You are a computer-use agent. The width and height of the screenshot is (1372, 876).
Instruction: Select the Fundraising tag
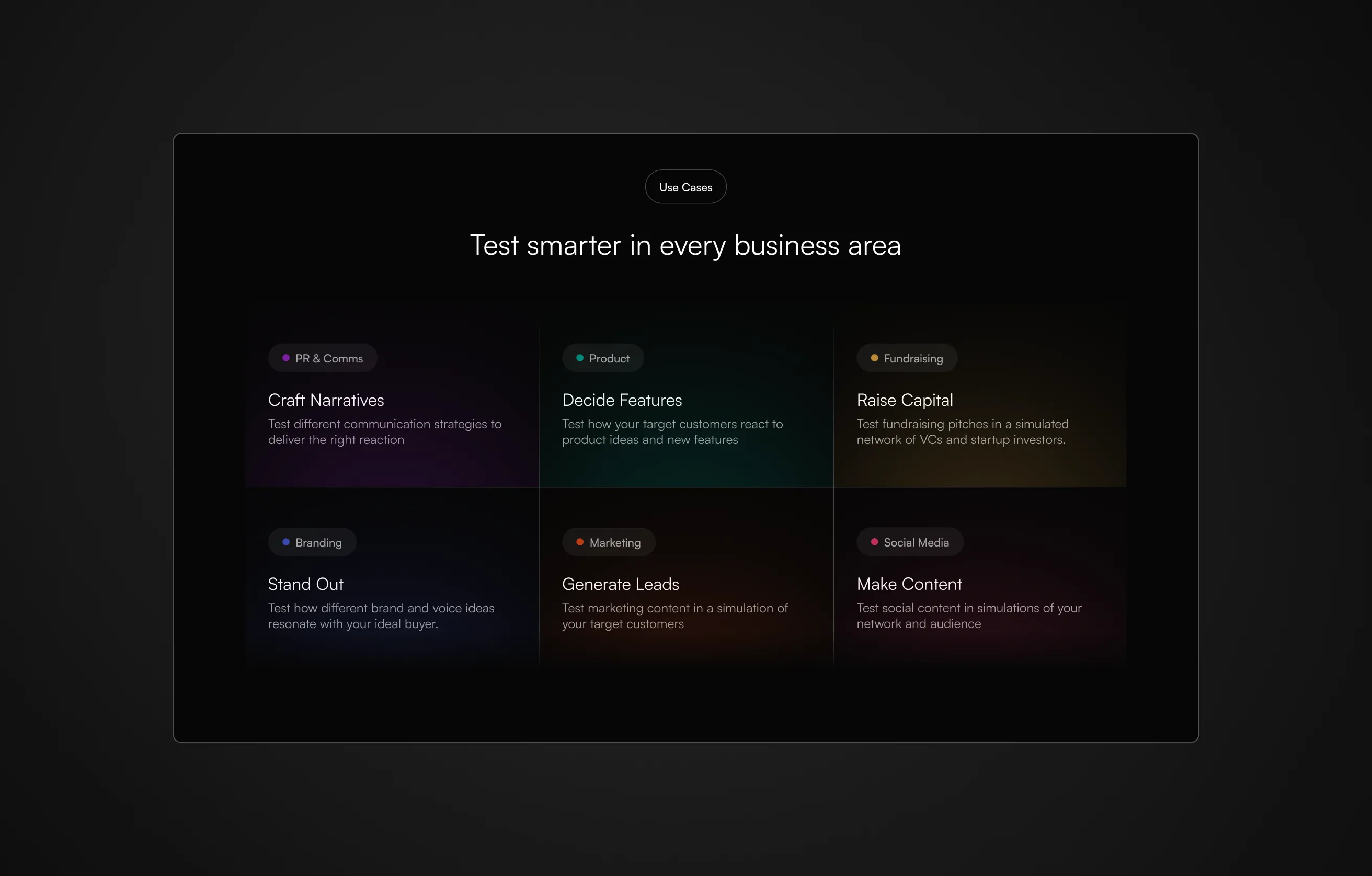(913, 358)
